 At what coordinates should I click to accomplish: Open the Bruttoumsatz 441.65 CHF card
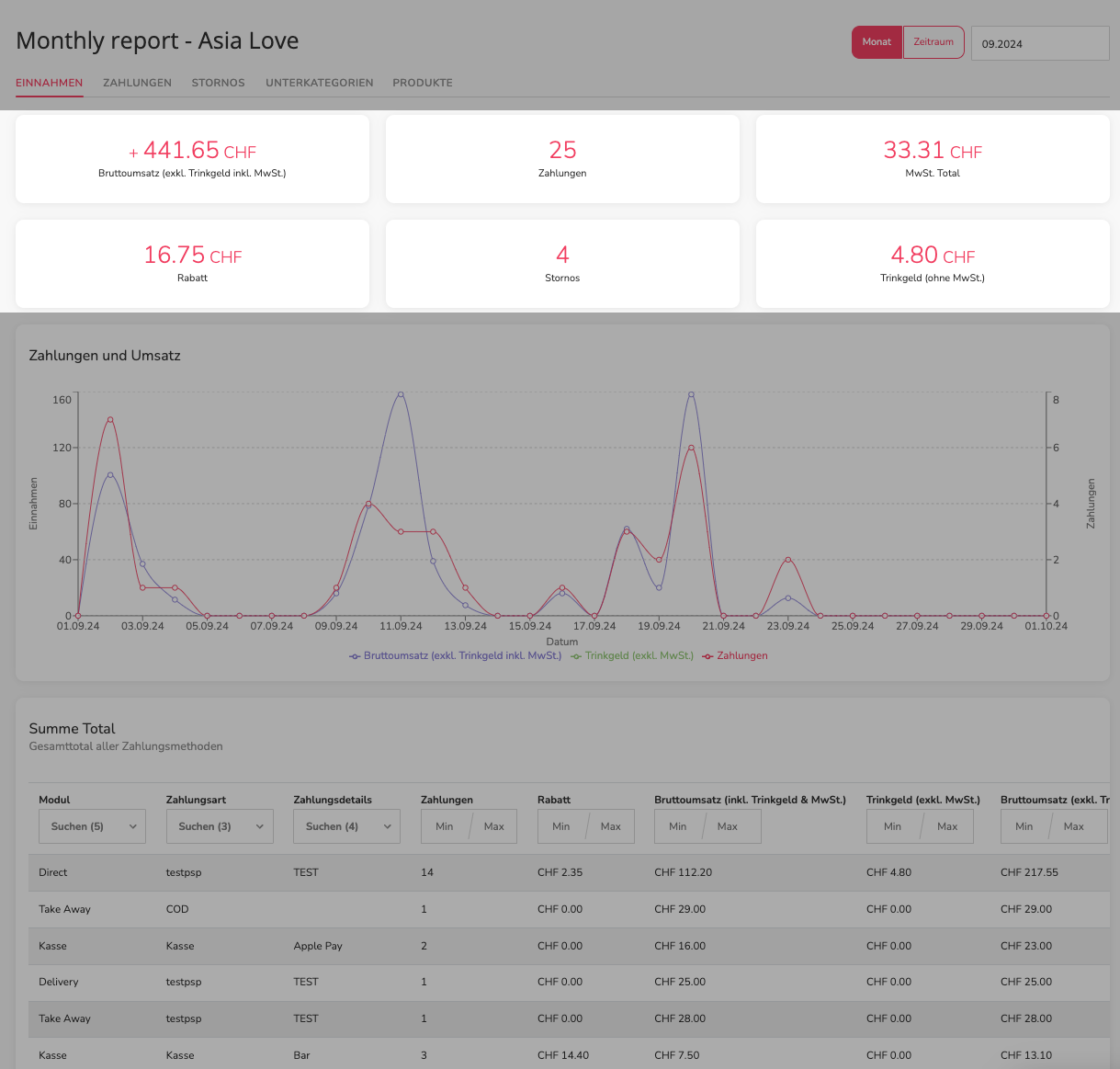coord(192,159)
